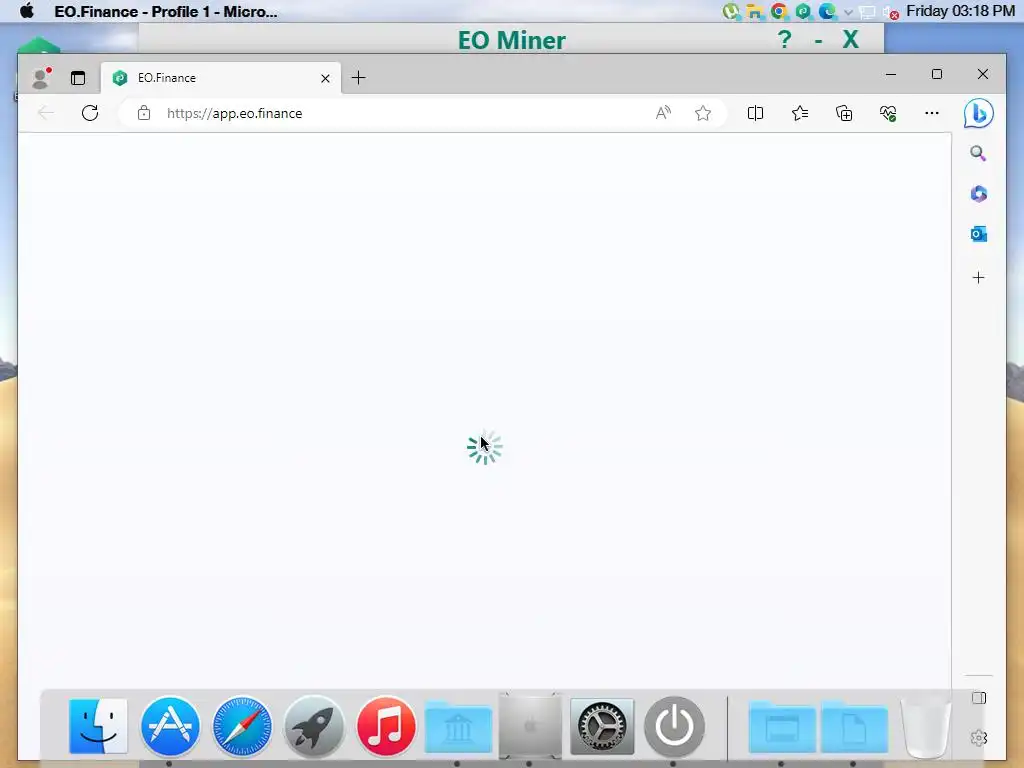This screenshot has height=768, width=1024.
Task: Expand hidden tray icons chevron
Action: pyautogui.click(x=848, y=12)
